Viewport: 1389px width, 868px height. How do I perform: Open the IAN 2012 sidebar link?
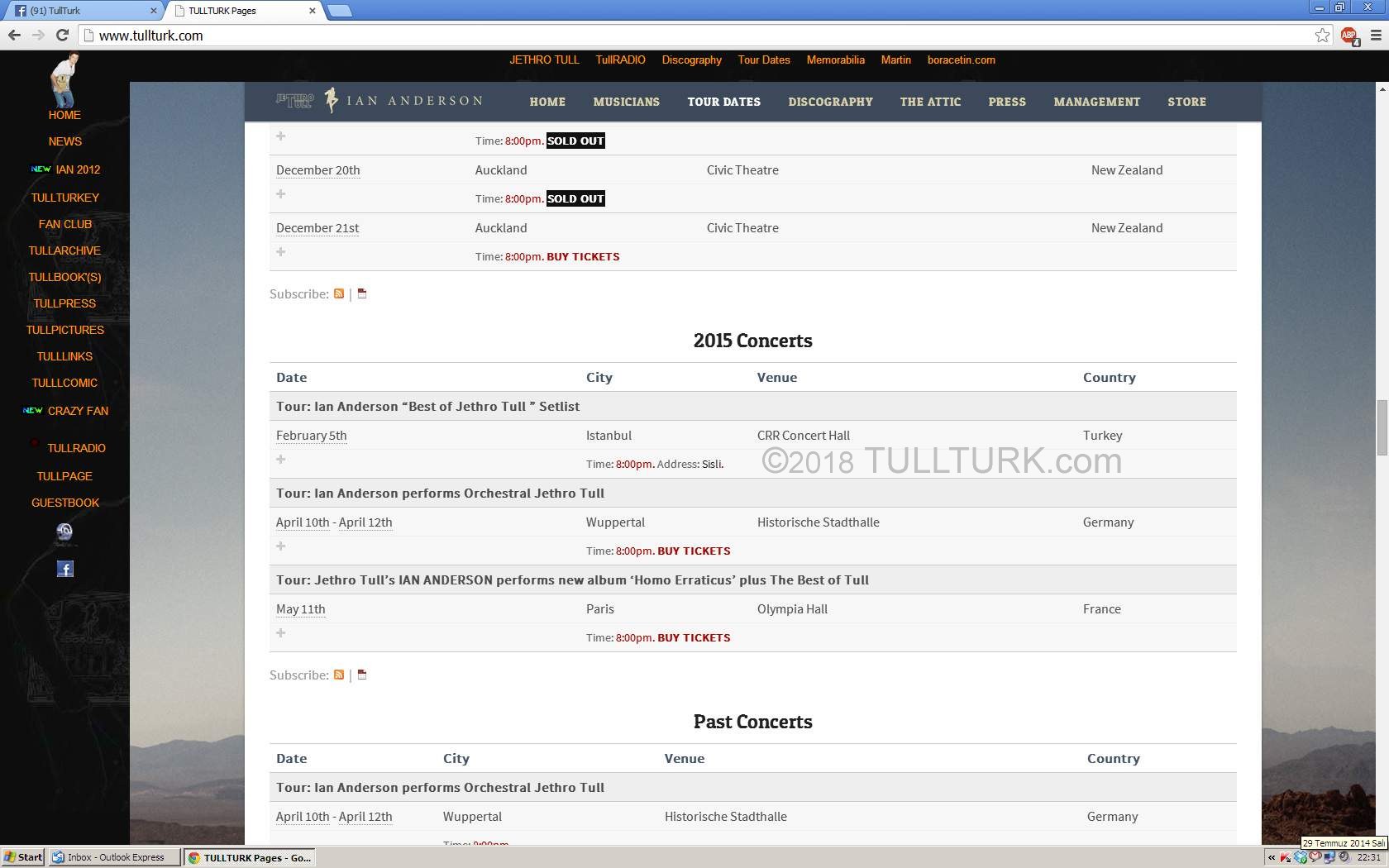[x=78, y=169]
